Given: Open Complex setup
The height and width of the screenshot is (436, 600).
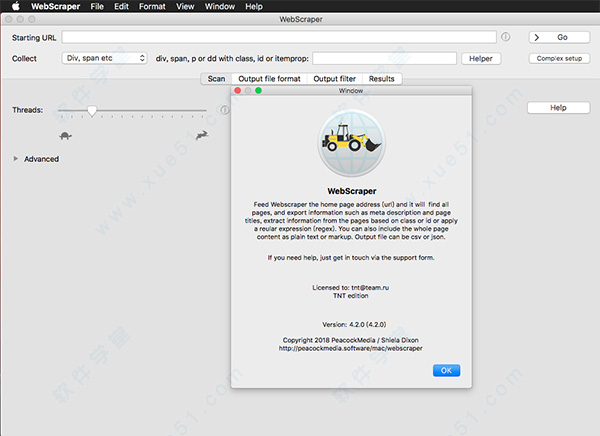Looking at the screenshot, I should 559,59.
